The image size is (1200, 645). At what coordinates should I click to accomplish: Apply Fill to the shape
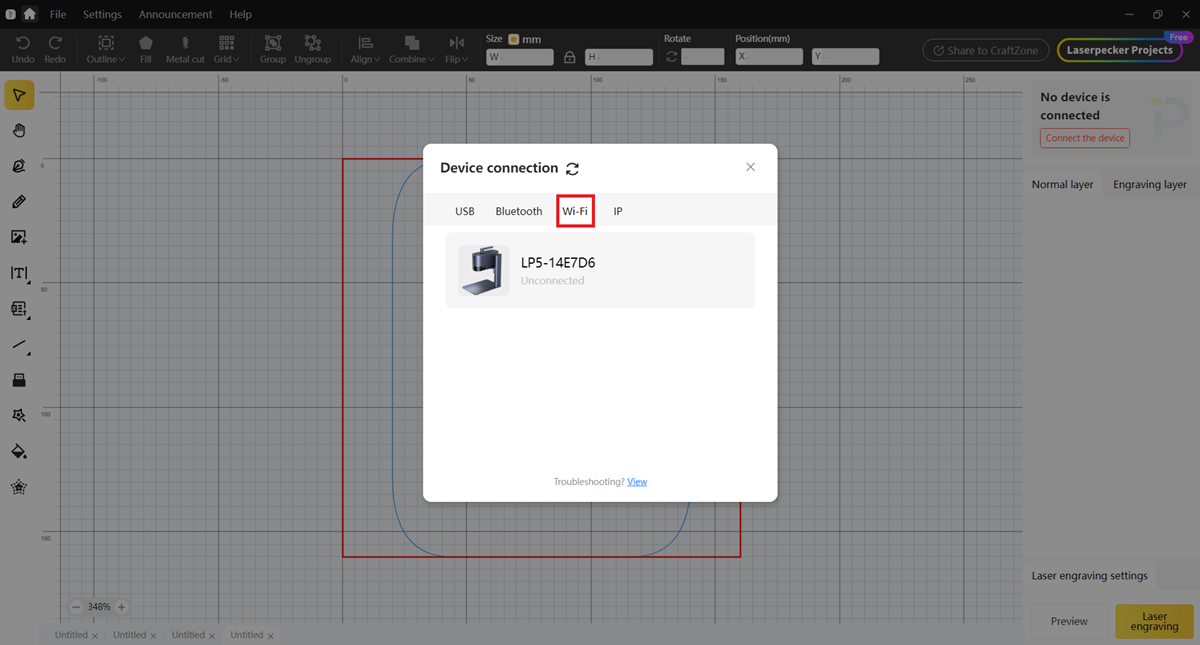tap(146, 49)
